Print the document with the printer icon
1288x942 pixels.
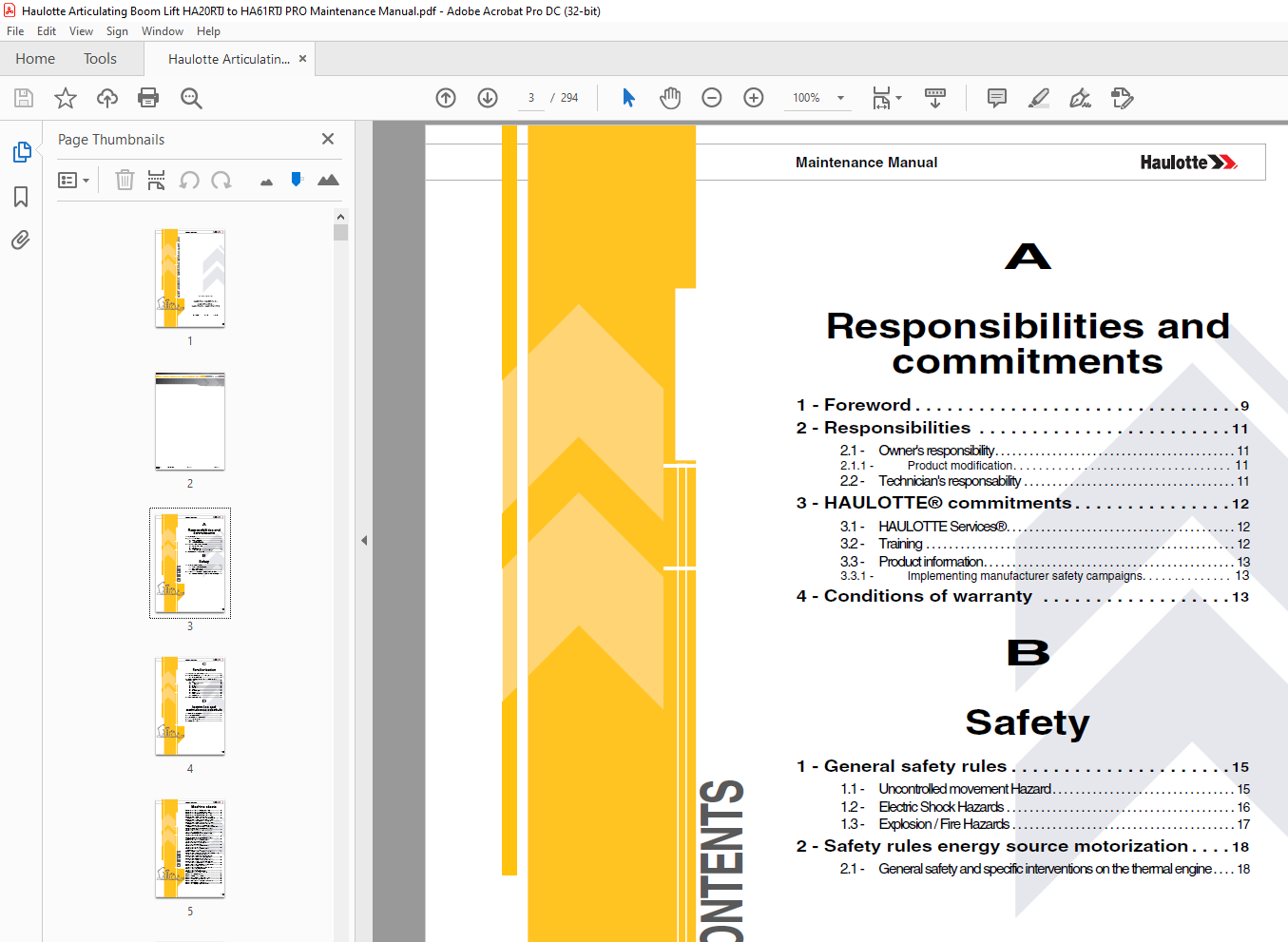coord(148,98)
